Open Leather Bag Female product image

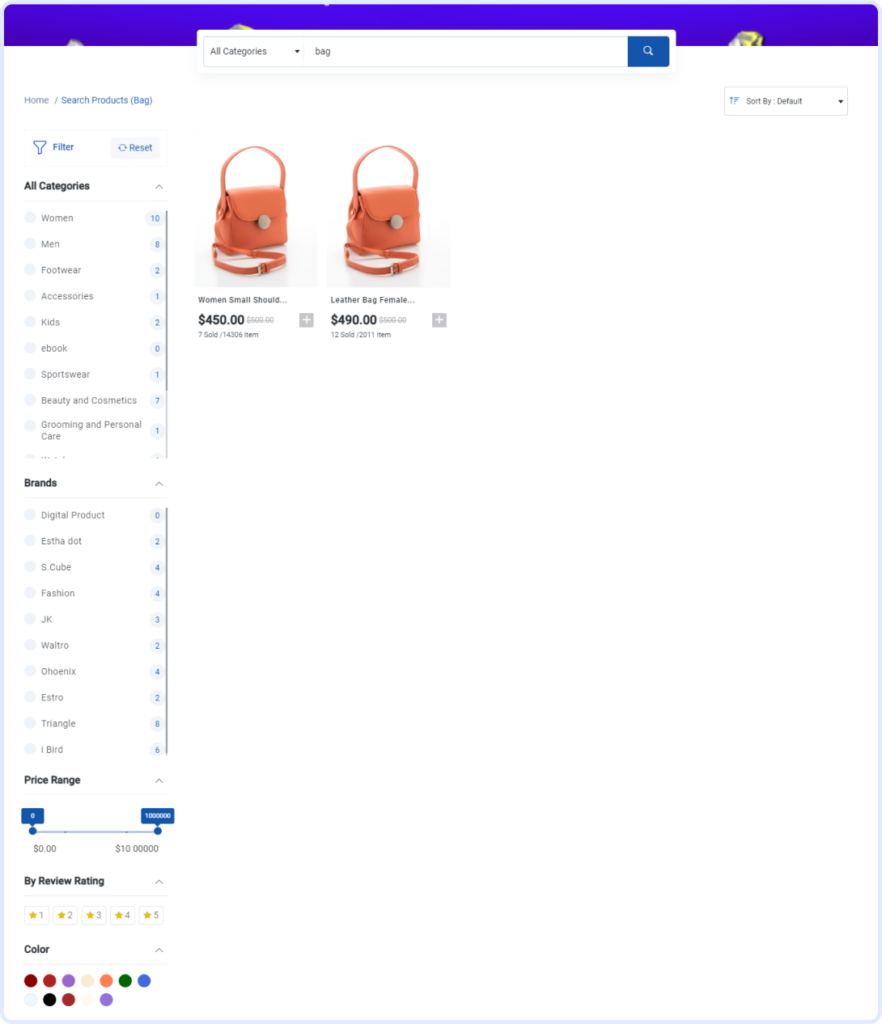pos(388,212)
